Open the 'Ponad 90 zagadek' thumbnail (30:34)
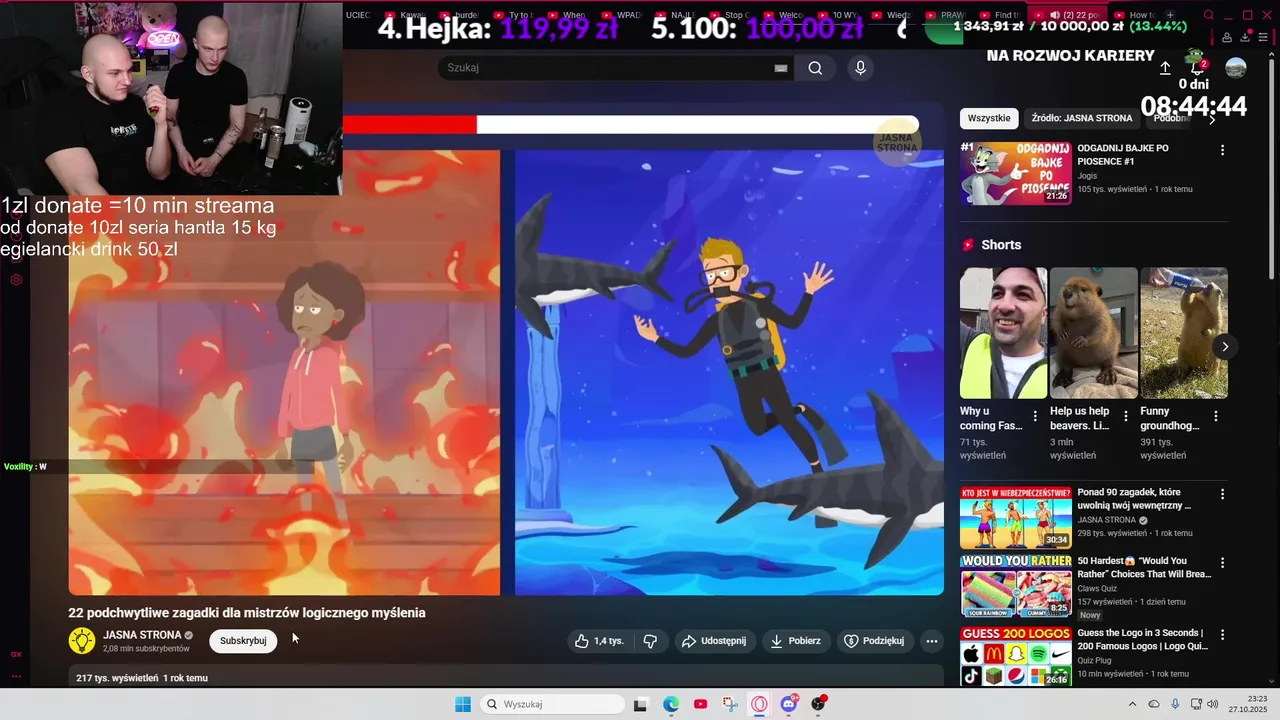Screen dimensions: 1280x720 1016,517
